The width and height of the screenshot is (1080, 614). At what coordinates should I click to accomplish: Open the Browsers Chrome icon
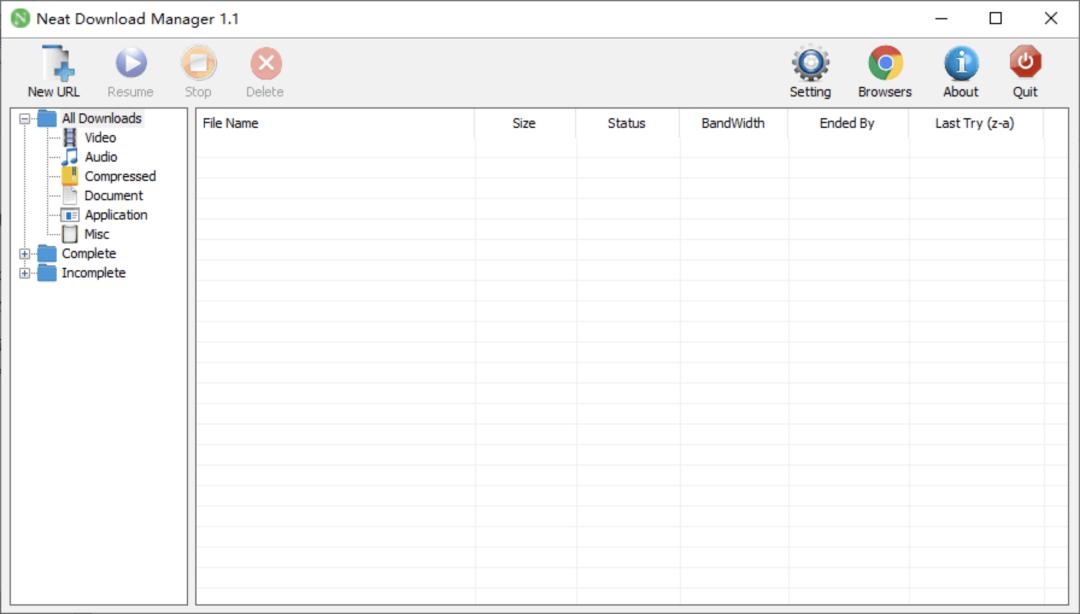point(885,63)
